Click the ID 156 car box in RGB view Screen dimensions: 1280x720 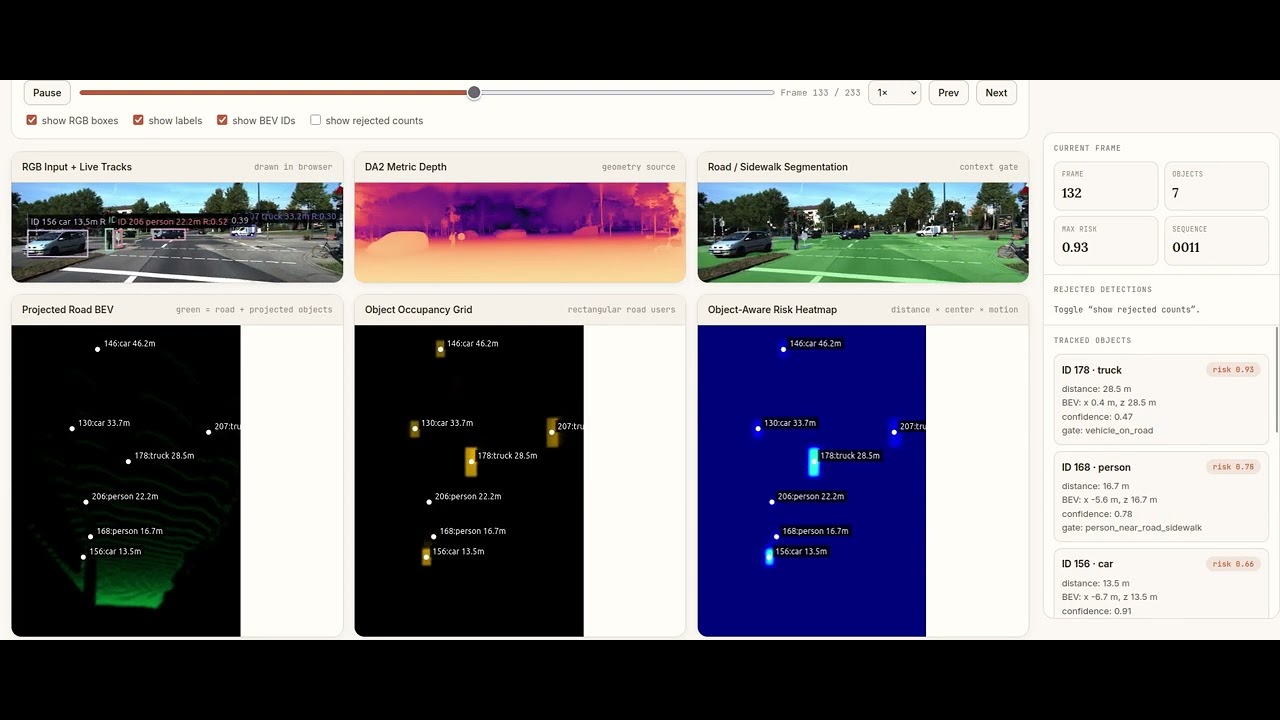(x=57, y=243)
